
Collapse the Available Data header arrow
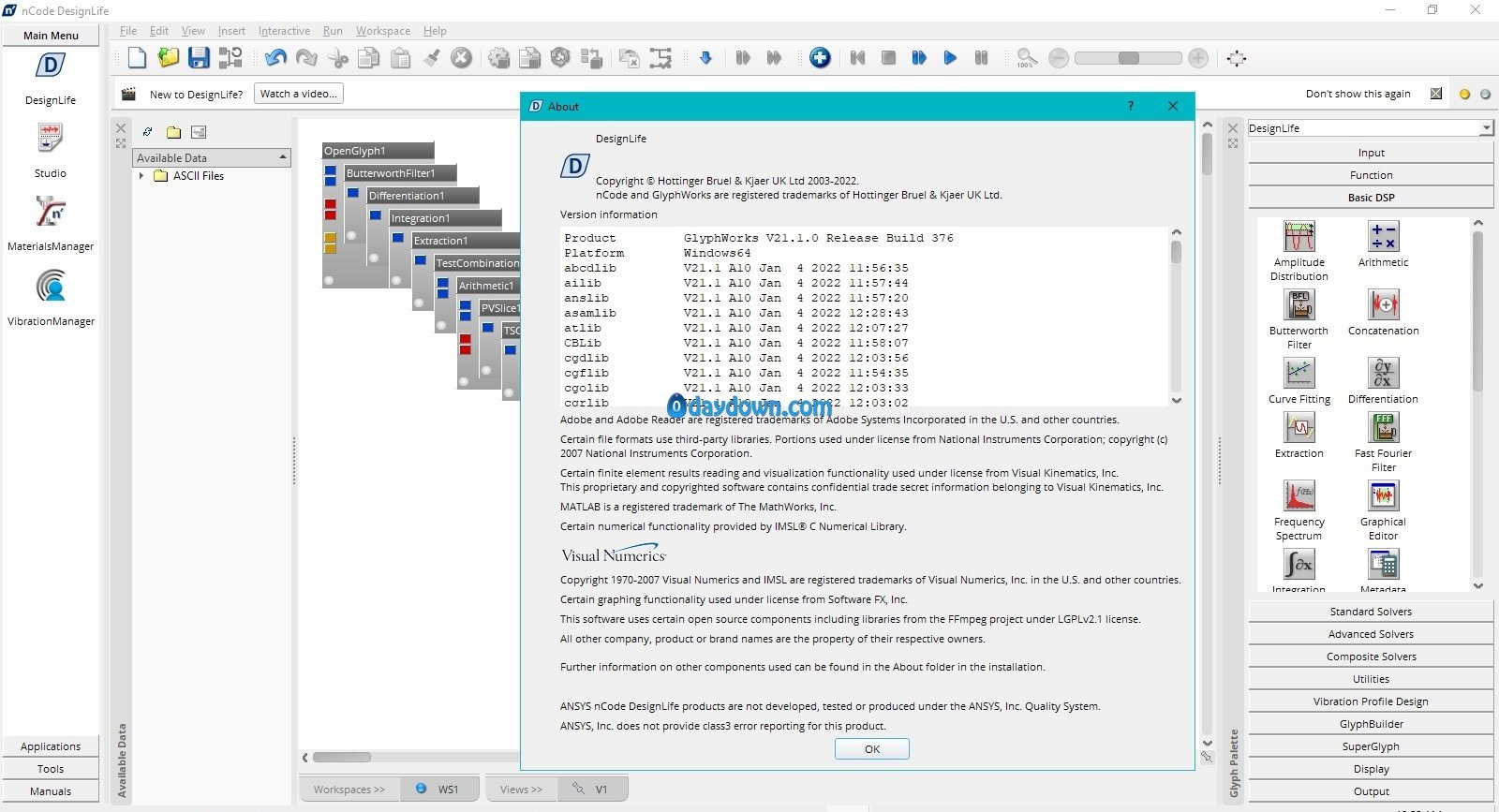283,157
